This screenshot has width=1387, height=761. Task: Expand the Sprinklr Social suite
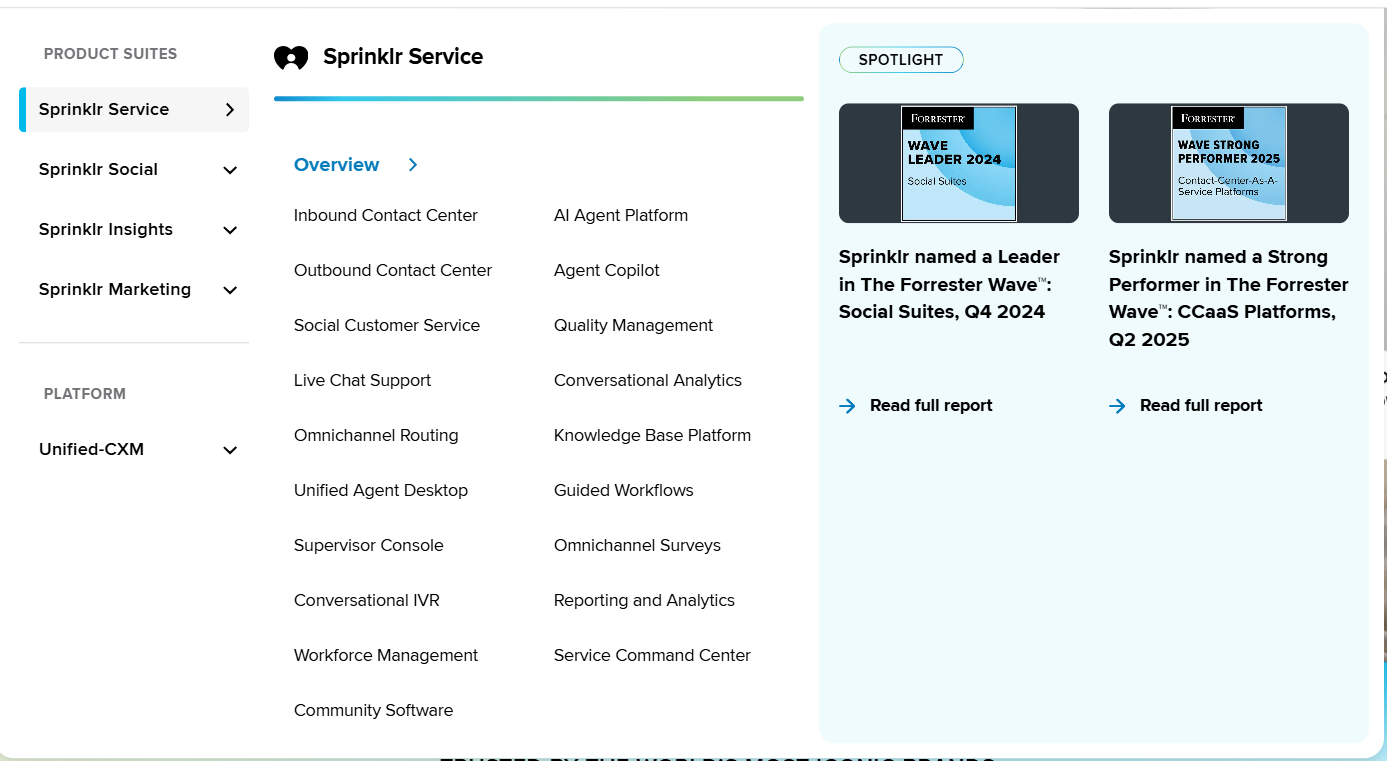(x=230, y=170)
